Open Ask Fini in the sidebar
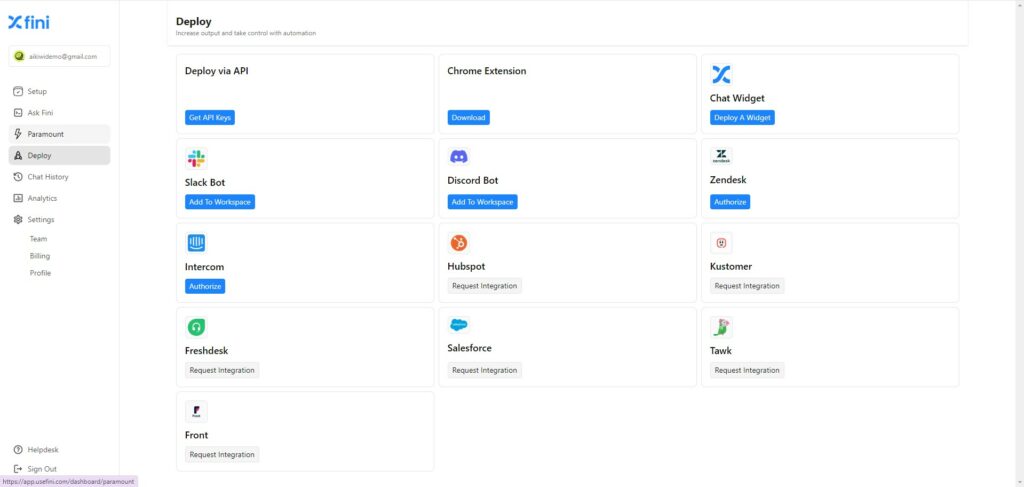The height and width of the screenshot is (487, 1024). click(59, 113)
